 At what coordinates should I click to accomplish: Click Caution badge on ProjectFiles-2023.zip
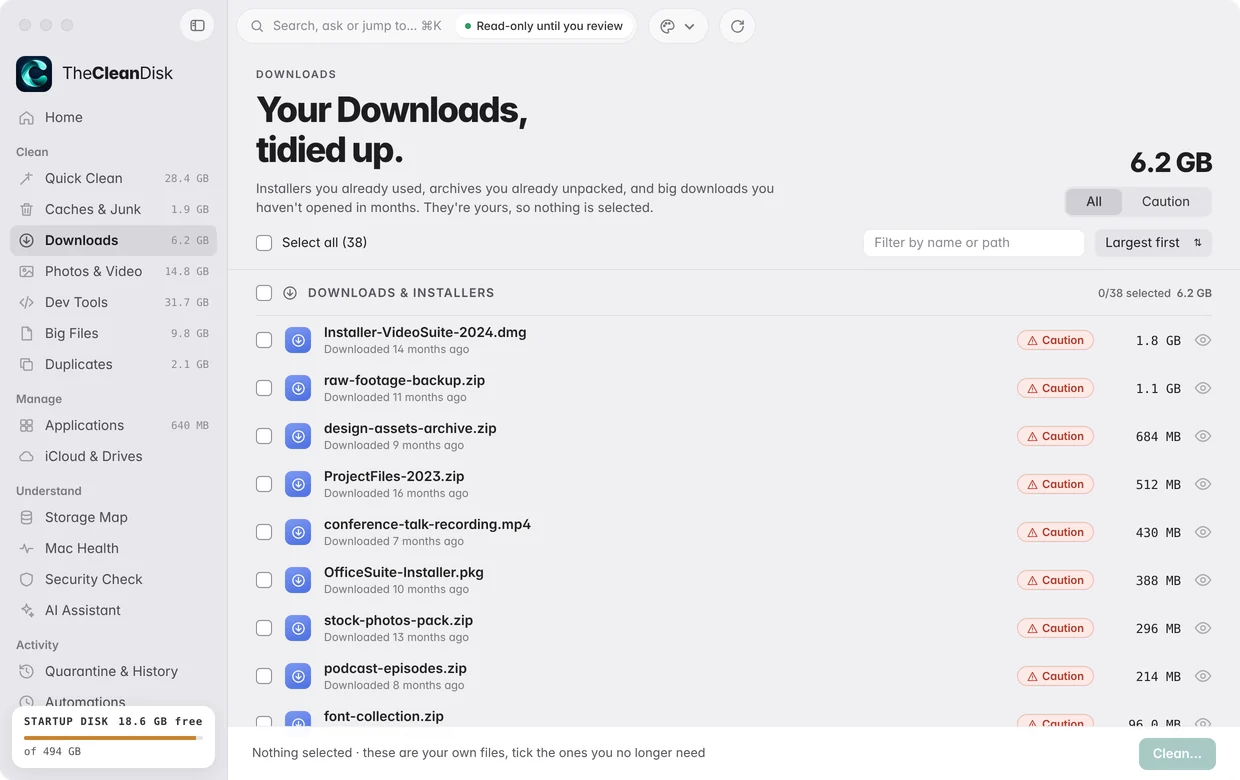click(x=1055, y=484)
